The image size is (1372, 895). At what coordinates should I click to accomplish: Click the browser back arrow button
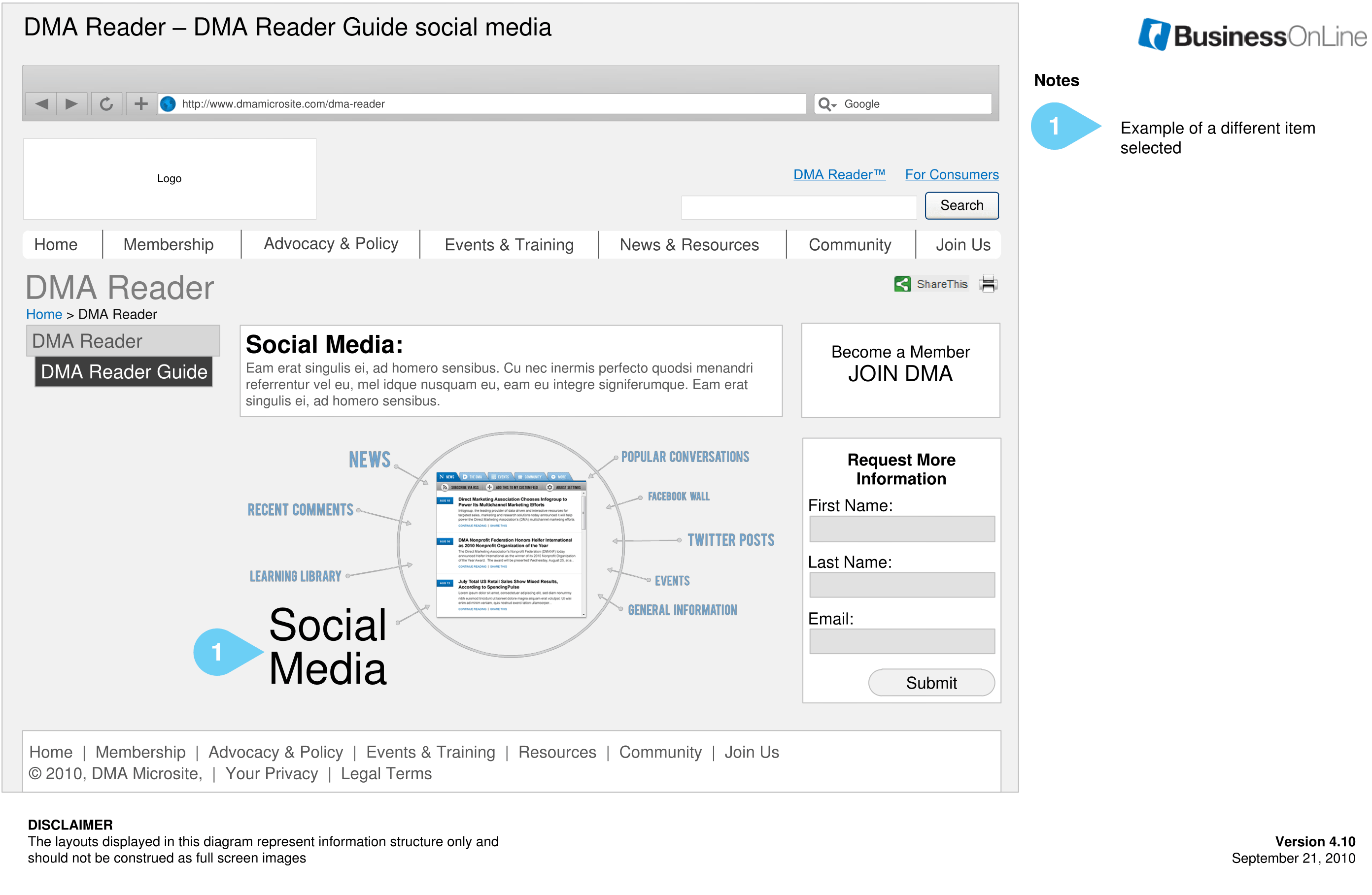point(41,104)
